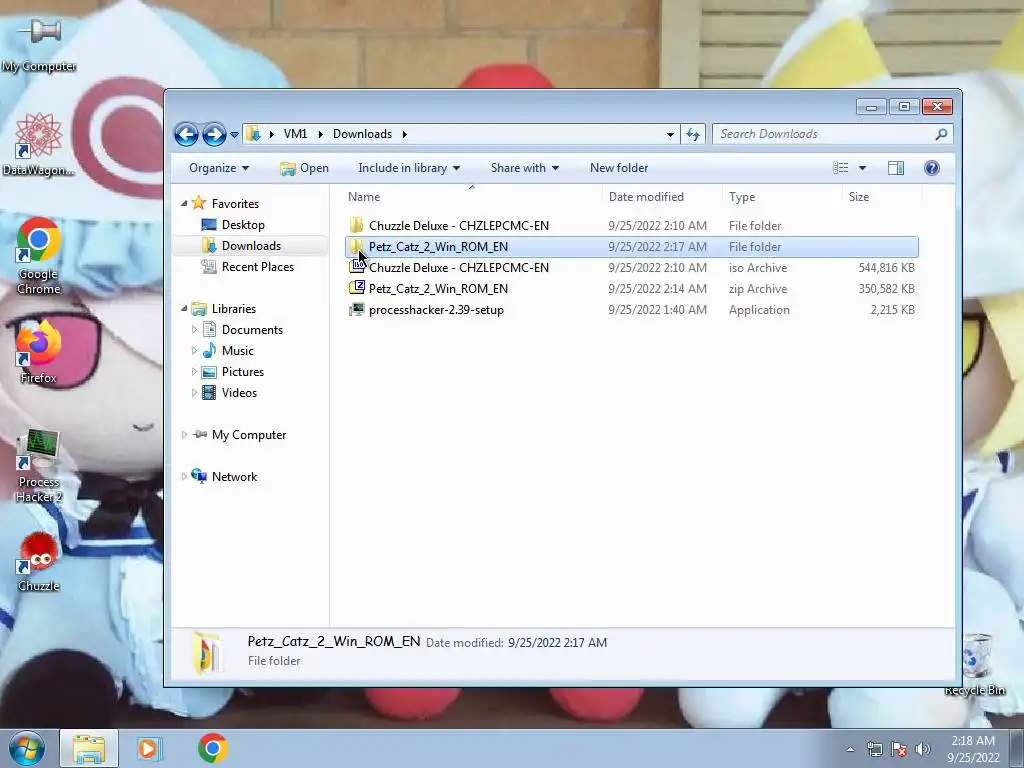Click VM1 in the address breadcrumb
The image size is (1024, 768).
click(x=295, y=134)
